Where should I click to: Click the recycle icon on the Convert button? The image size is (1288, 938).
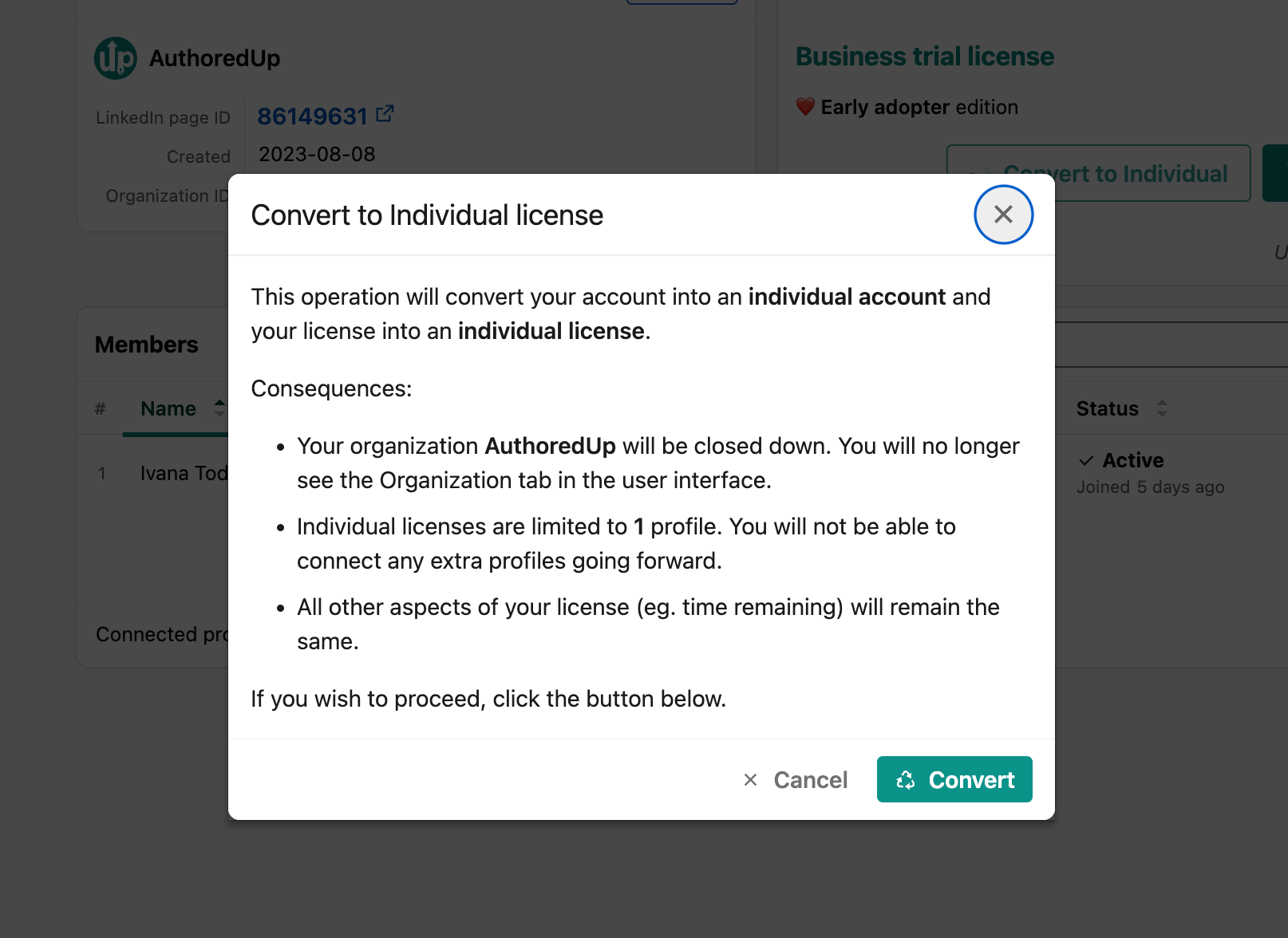coord(906,779)
